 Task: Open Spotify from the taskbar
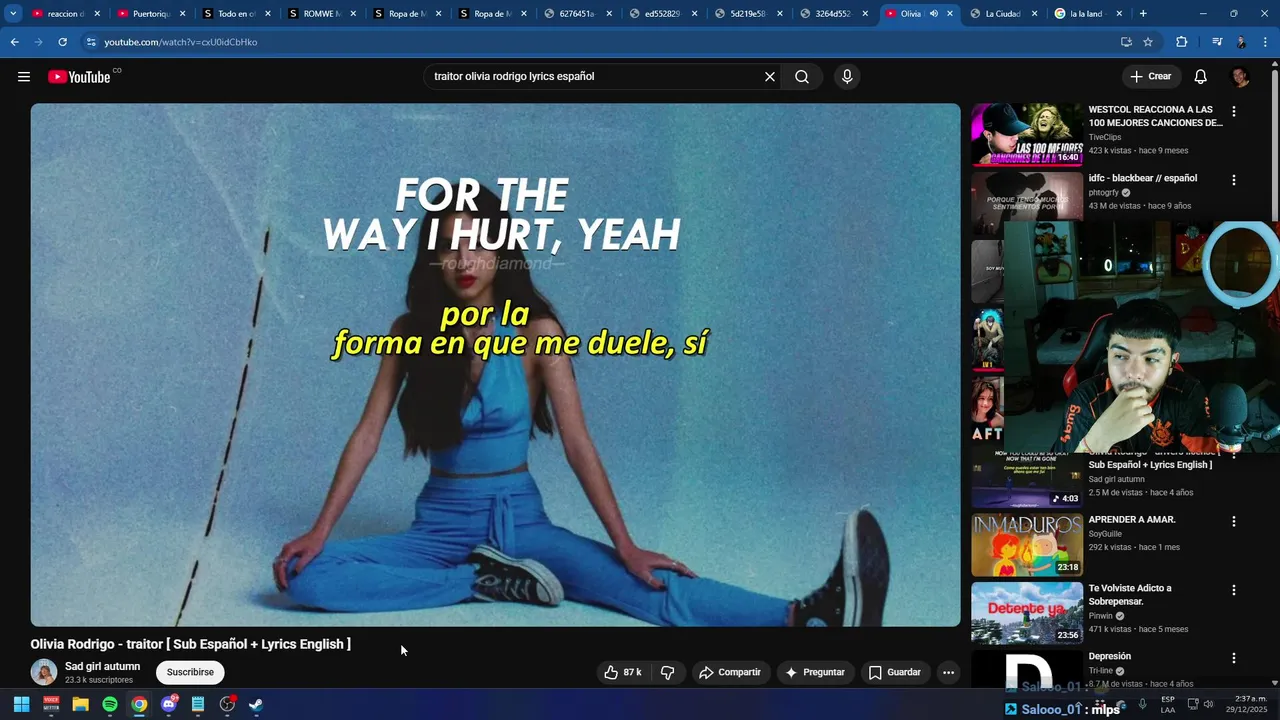(x=110, y=704)
